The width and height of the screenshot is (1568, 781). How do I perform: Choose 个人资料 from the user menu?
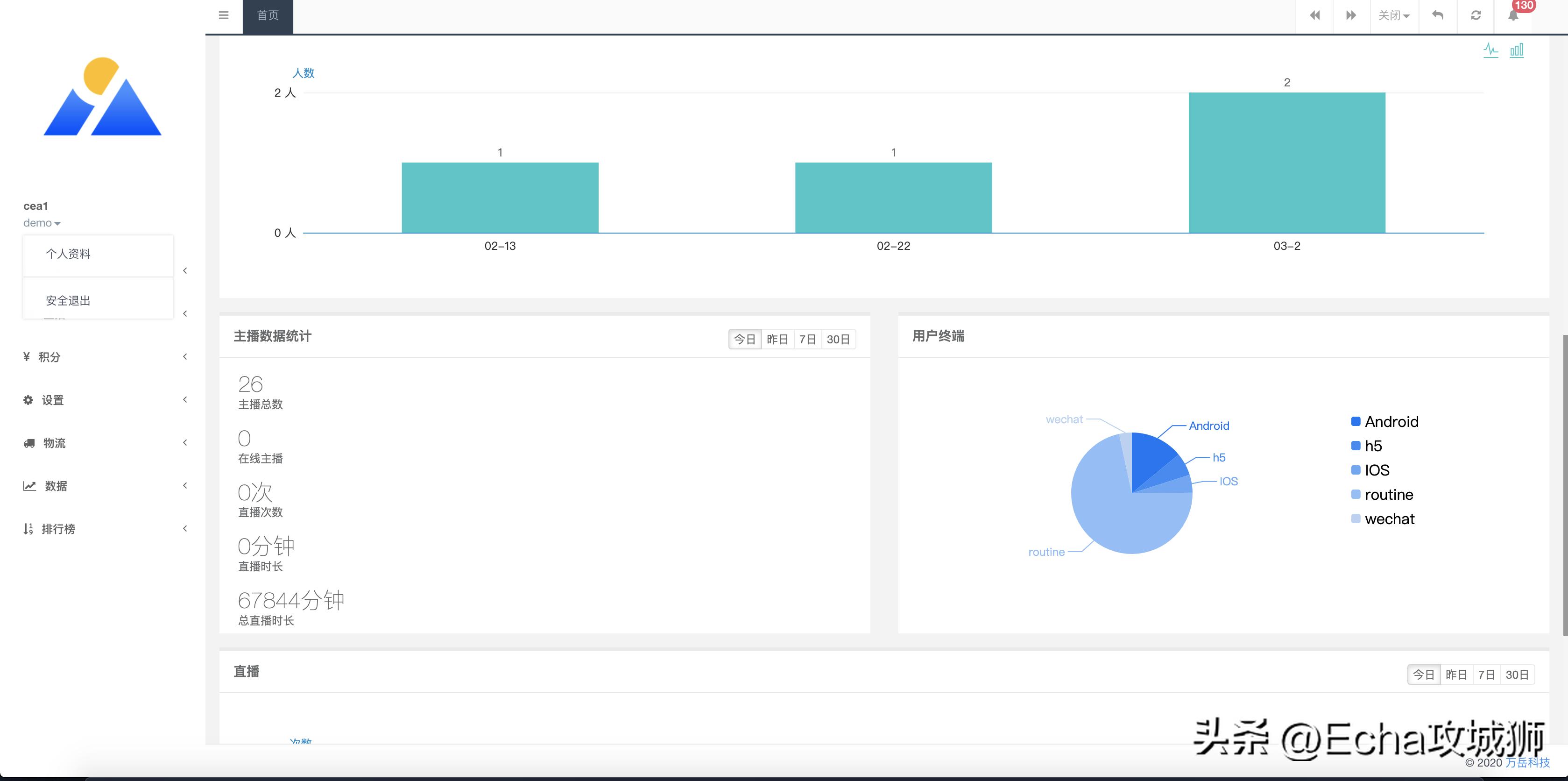point(68,254)
